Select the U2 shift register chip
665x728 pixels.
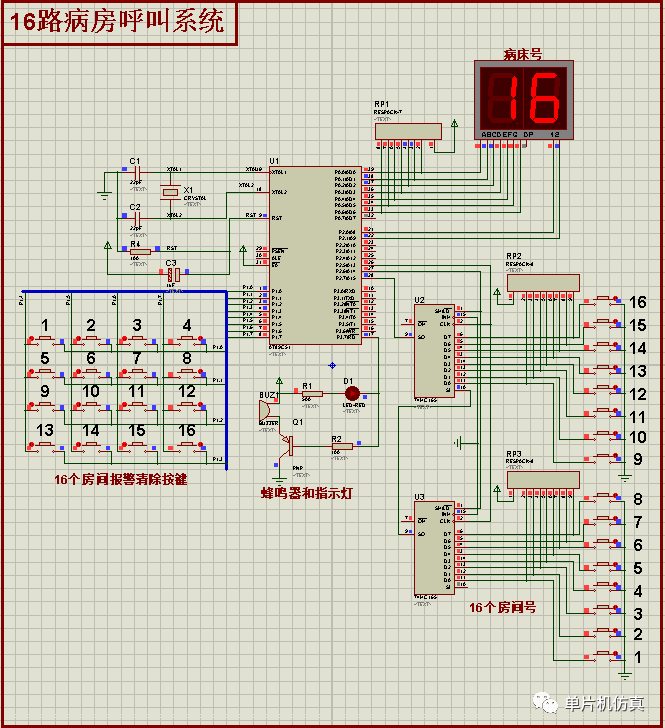[434, 351]
